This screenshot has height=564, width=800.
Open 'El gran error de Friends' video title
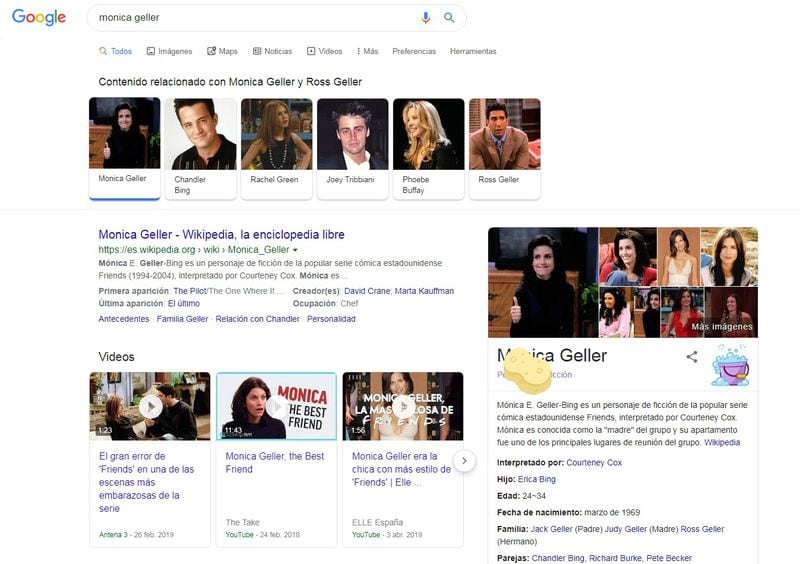(146, 482)
